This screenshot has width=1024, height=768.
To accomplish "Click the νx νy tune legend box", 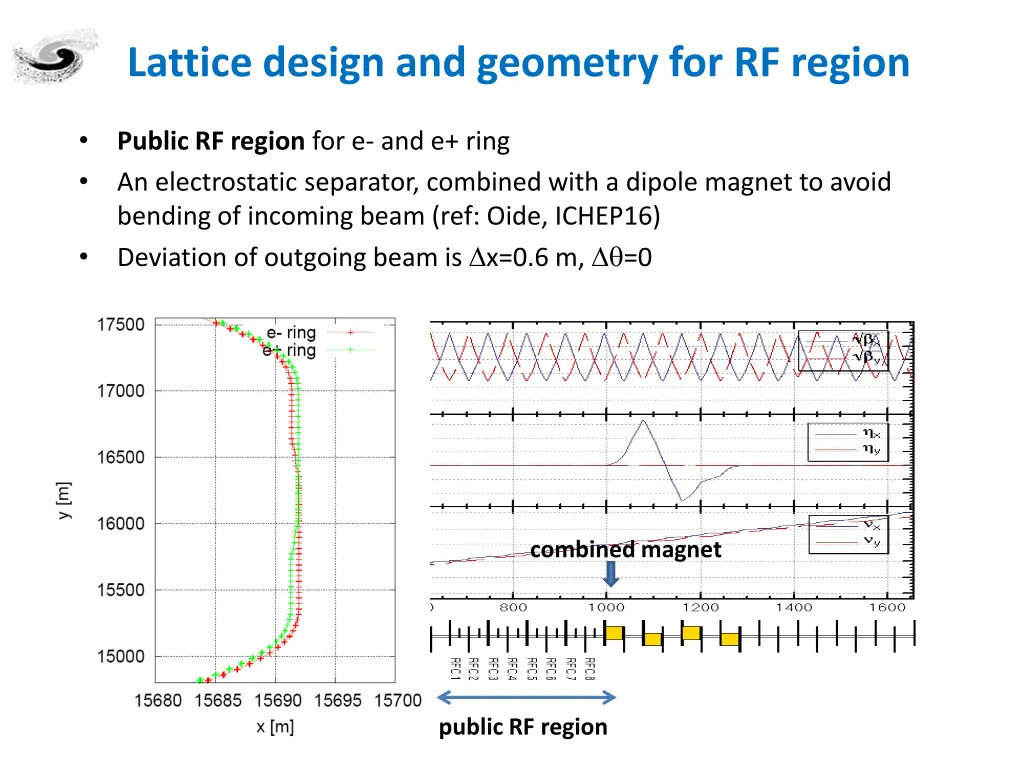I will 848,535.
